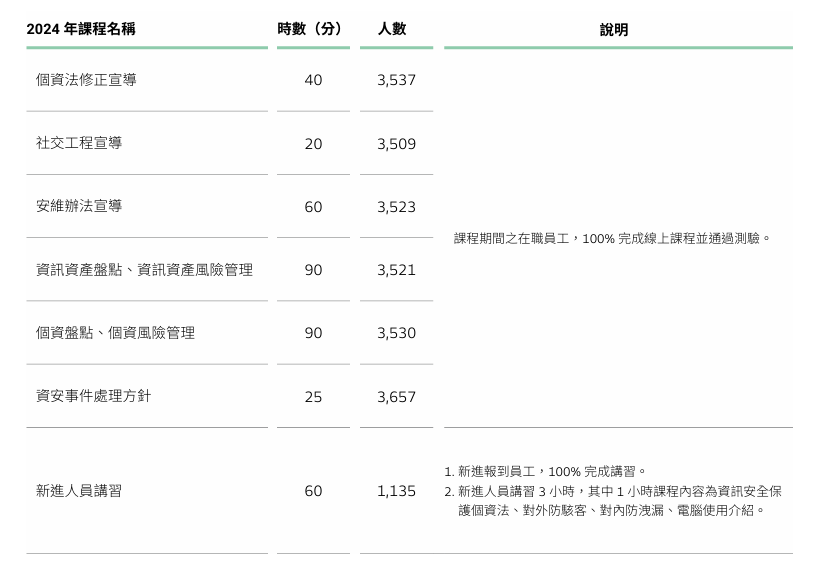
Task: Click the 人數 column header
Action: [392, 30]
